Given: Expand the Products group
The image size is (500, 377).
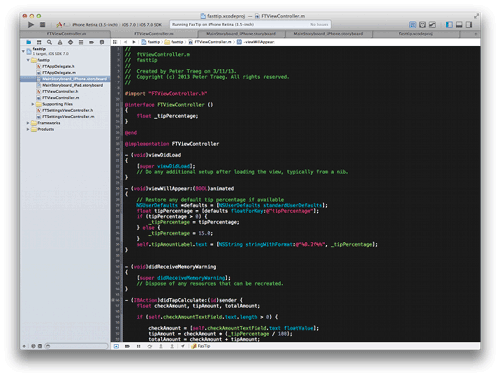Looking at the screenshot, I should [x=28, y=129].
